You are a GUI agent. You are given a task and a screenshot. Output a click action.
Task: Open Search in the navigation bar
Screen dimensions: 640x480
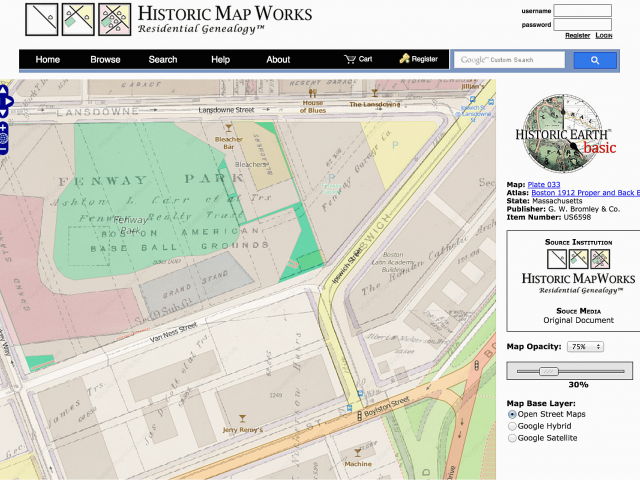click(x=163, y=60)
